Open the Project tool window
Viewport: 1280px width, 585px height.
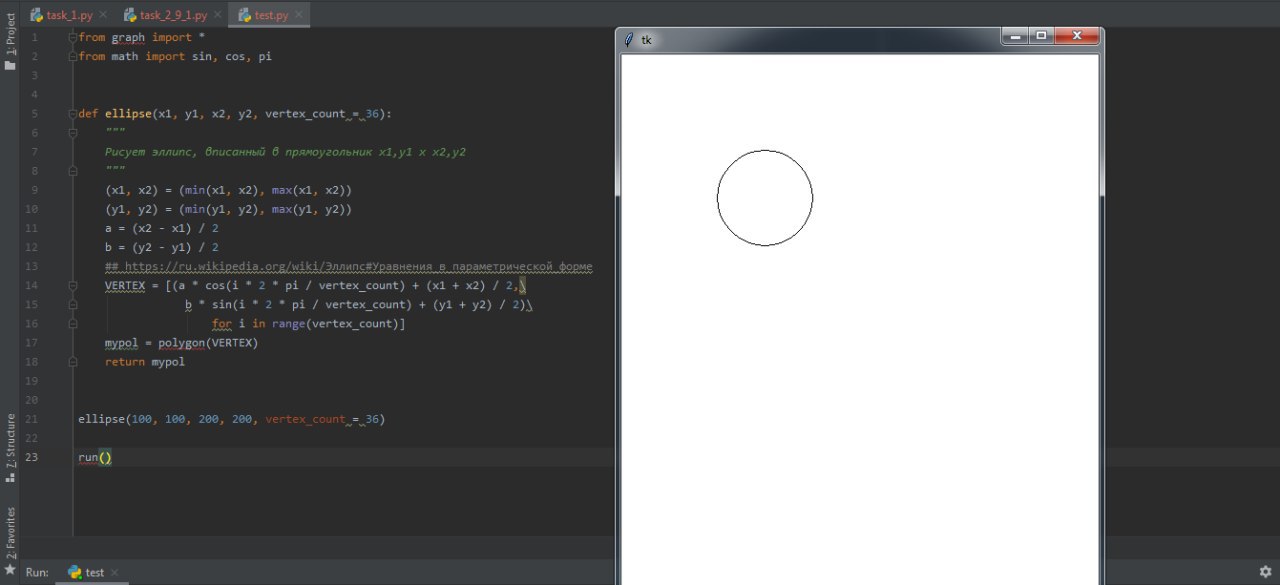pyautogui.click(x=10, y=41)
